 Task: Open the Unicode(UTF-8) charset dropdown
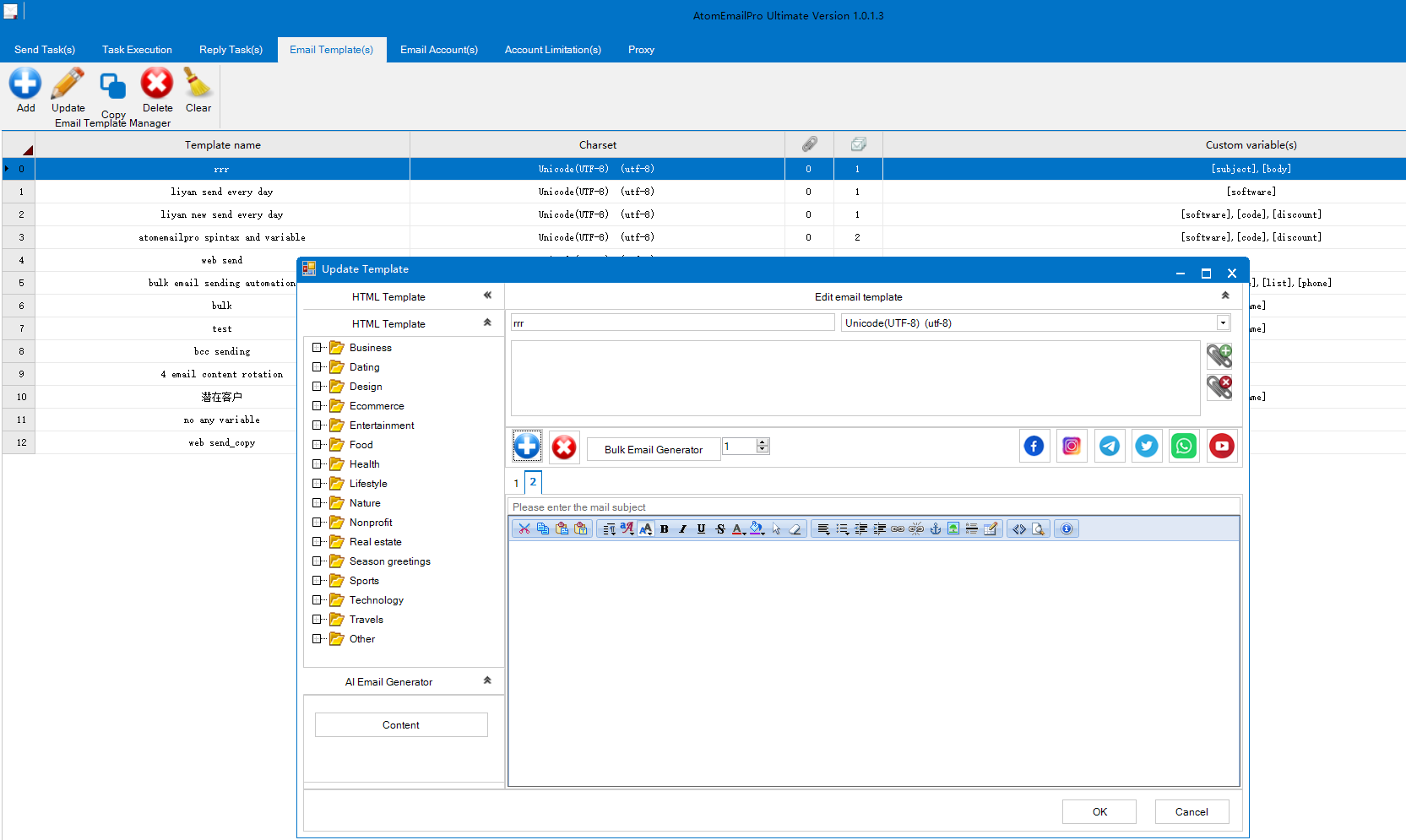coord(1222,322)
